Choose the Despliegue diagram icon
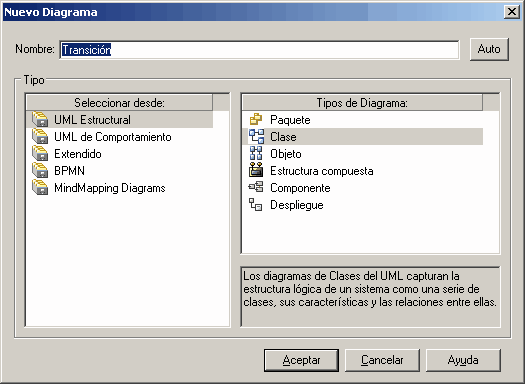Image resolution: width=525 pixels, height=384 pixels. pos(256,204)
